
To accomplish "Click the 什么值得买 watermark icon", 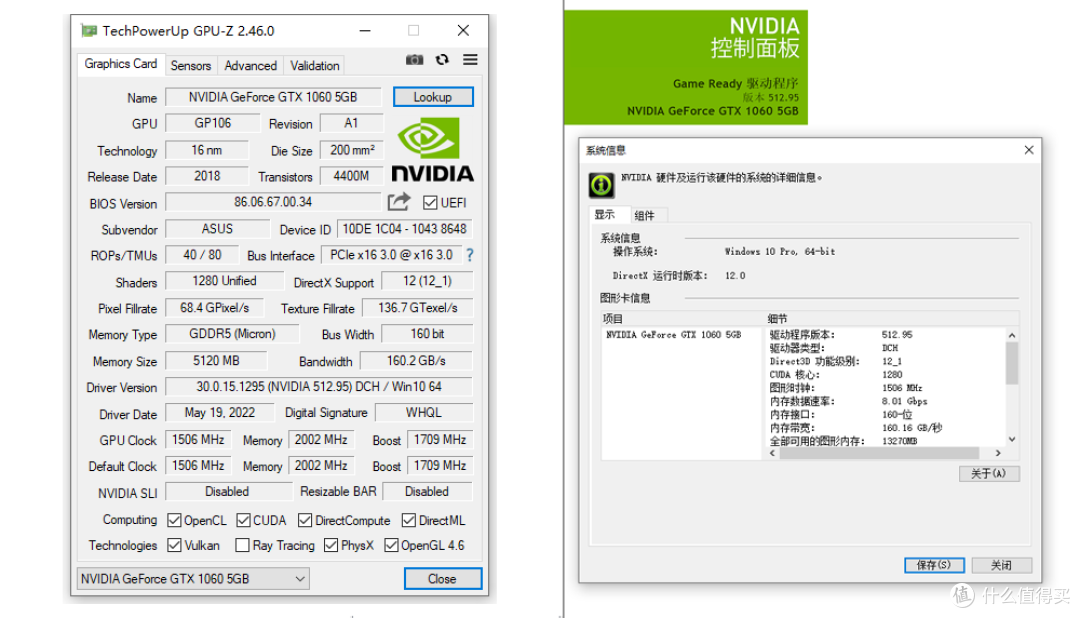I will 961,596.
